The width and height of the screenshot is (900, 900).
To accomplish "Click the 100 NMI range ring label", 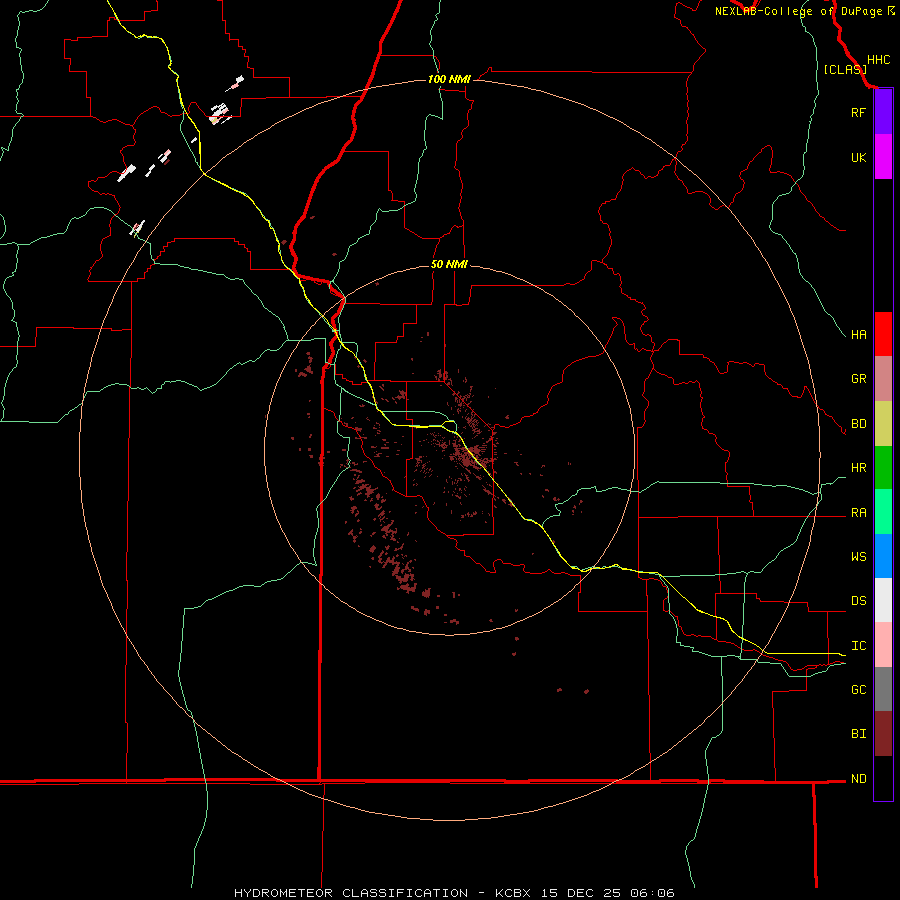I will [449, 79].
